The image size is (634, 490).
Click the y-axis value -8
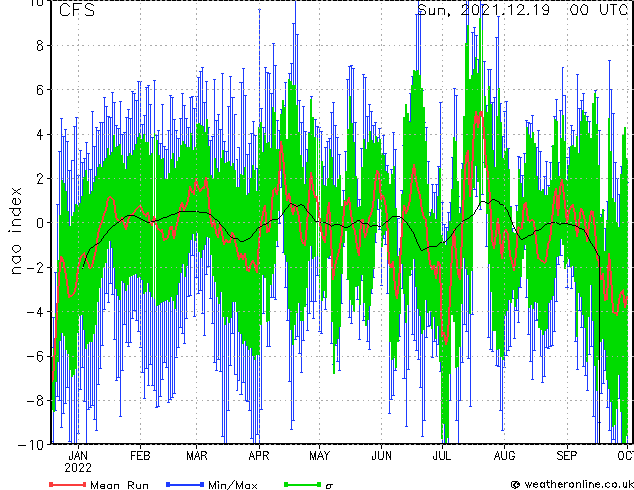(x=35, y=401)
